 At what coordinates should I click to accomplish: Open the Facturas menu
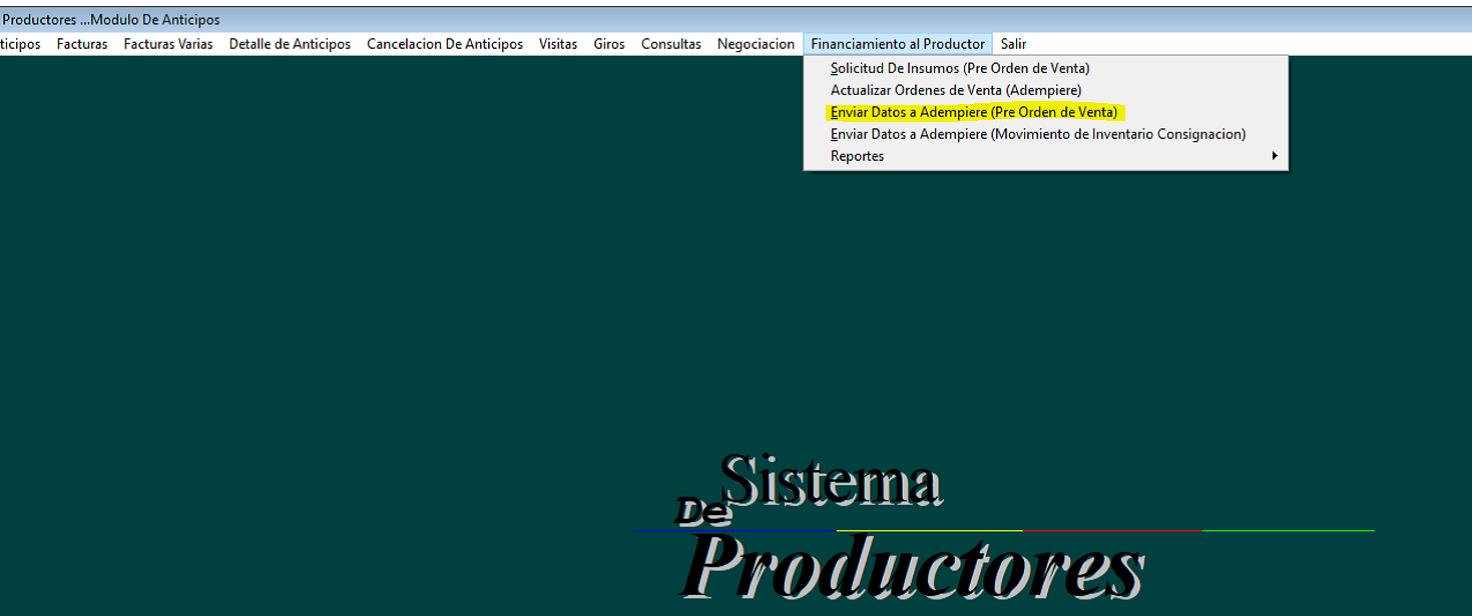click(82, 44)
